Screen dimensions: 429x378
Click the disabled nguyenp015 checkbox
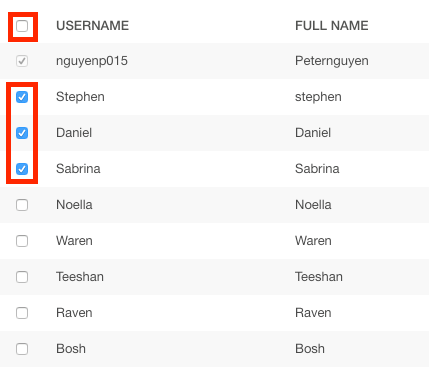point(22,61)
